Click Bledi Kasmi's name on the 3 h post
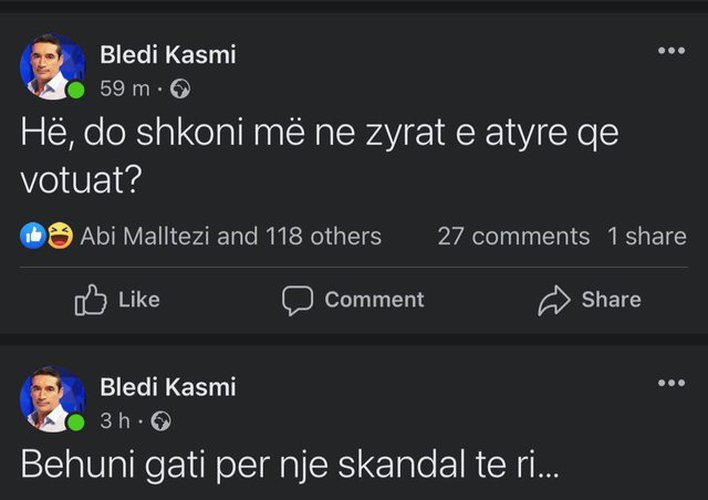Viewport: 708px width, 500px height. 168,387
